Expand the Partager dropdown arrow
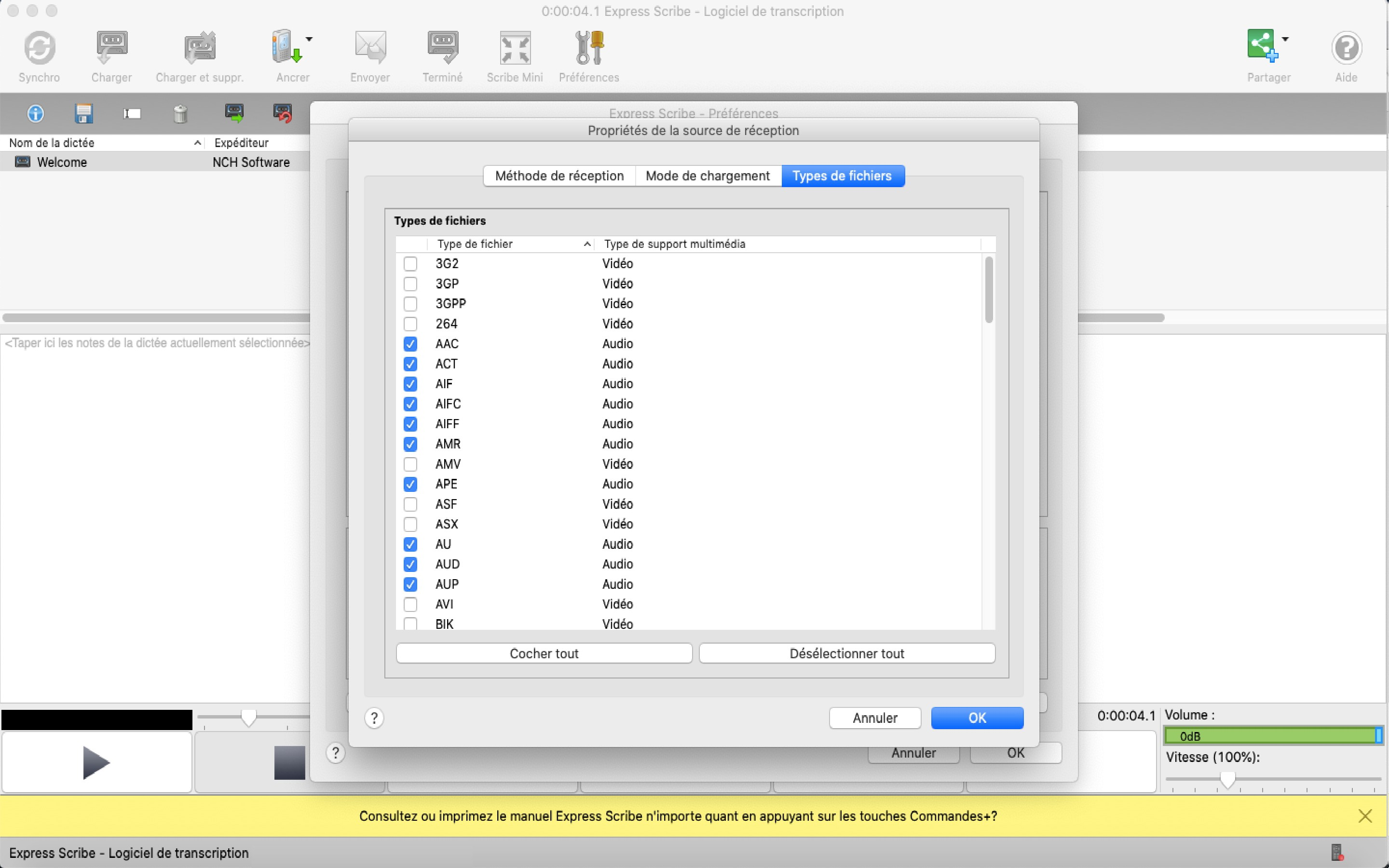 [1285, 39]
